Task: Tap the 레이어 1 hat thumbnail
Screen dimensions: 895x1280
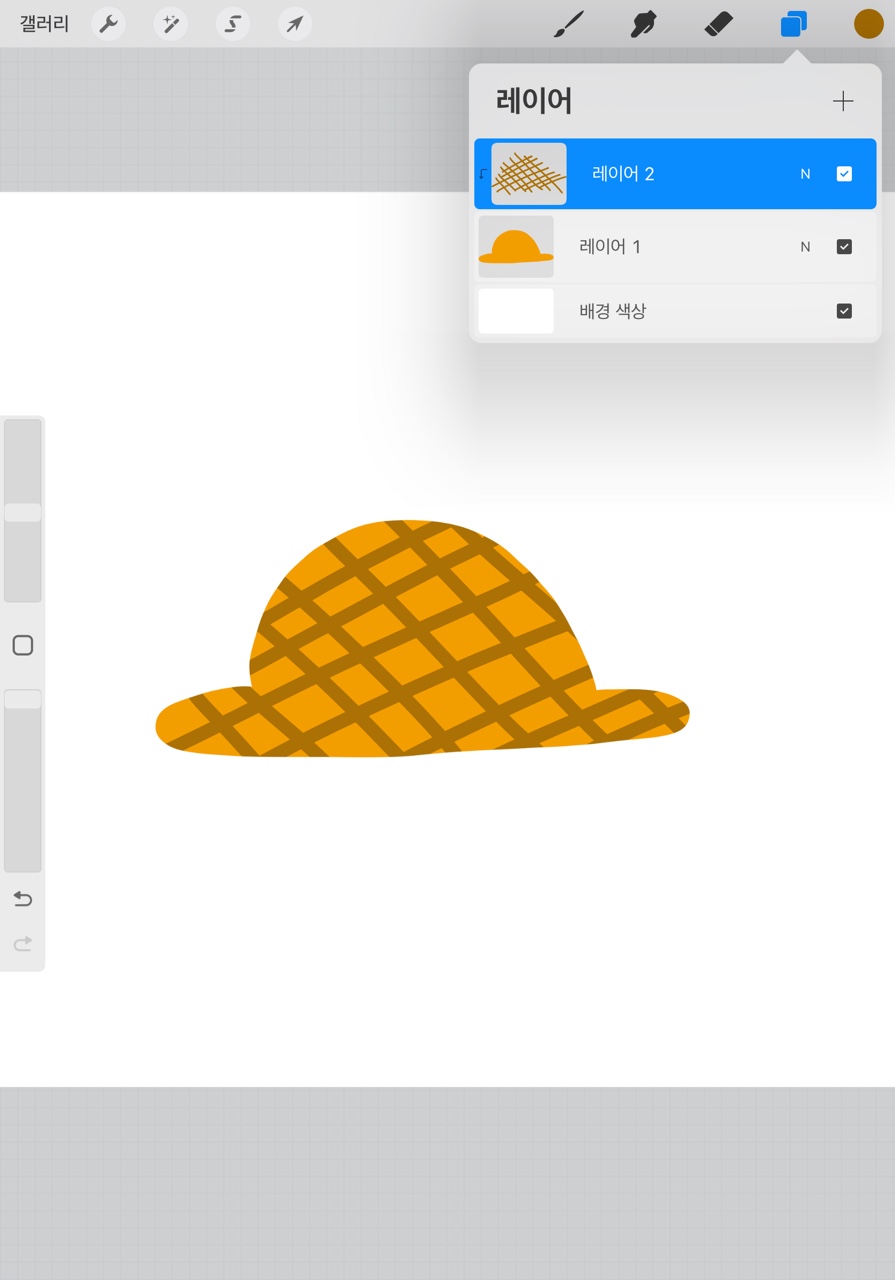Action: click(516, 247)
